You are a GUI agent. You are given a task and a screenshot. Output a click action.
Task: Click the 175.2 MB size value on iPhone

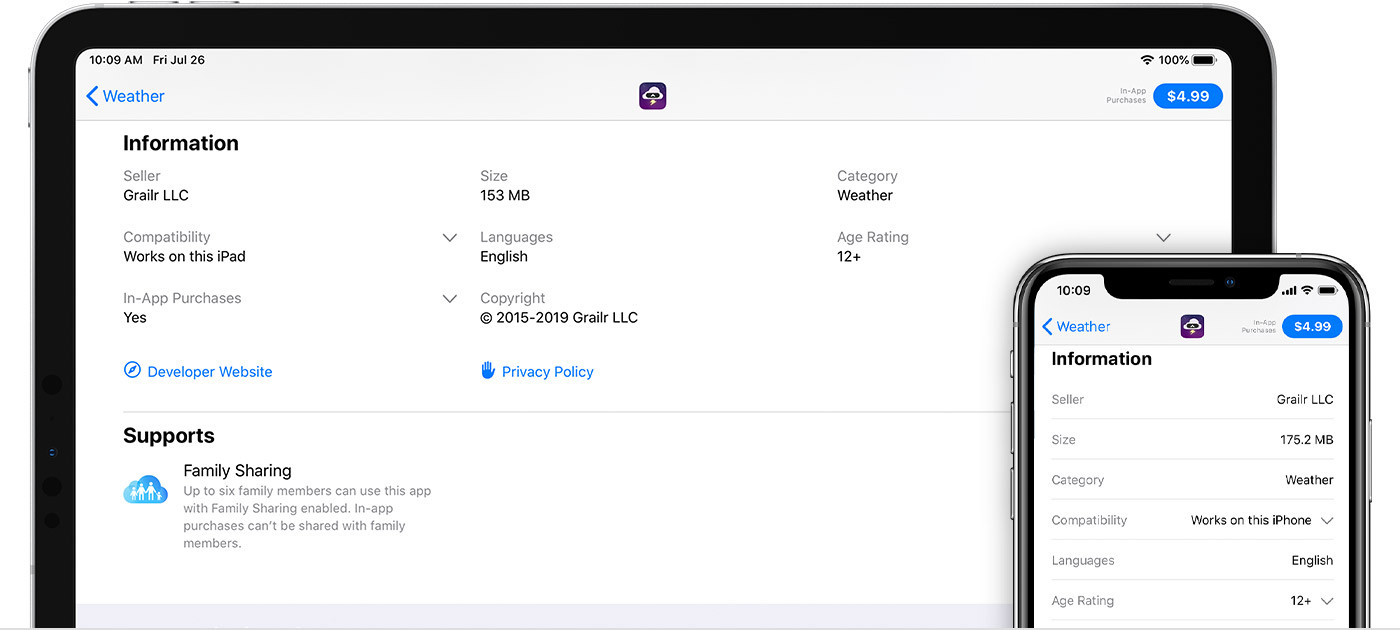tap(1307, 439)
